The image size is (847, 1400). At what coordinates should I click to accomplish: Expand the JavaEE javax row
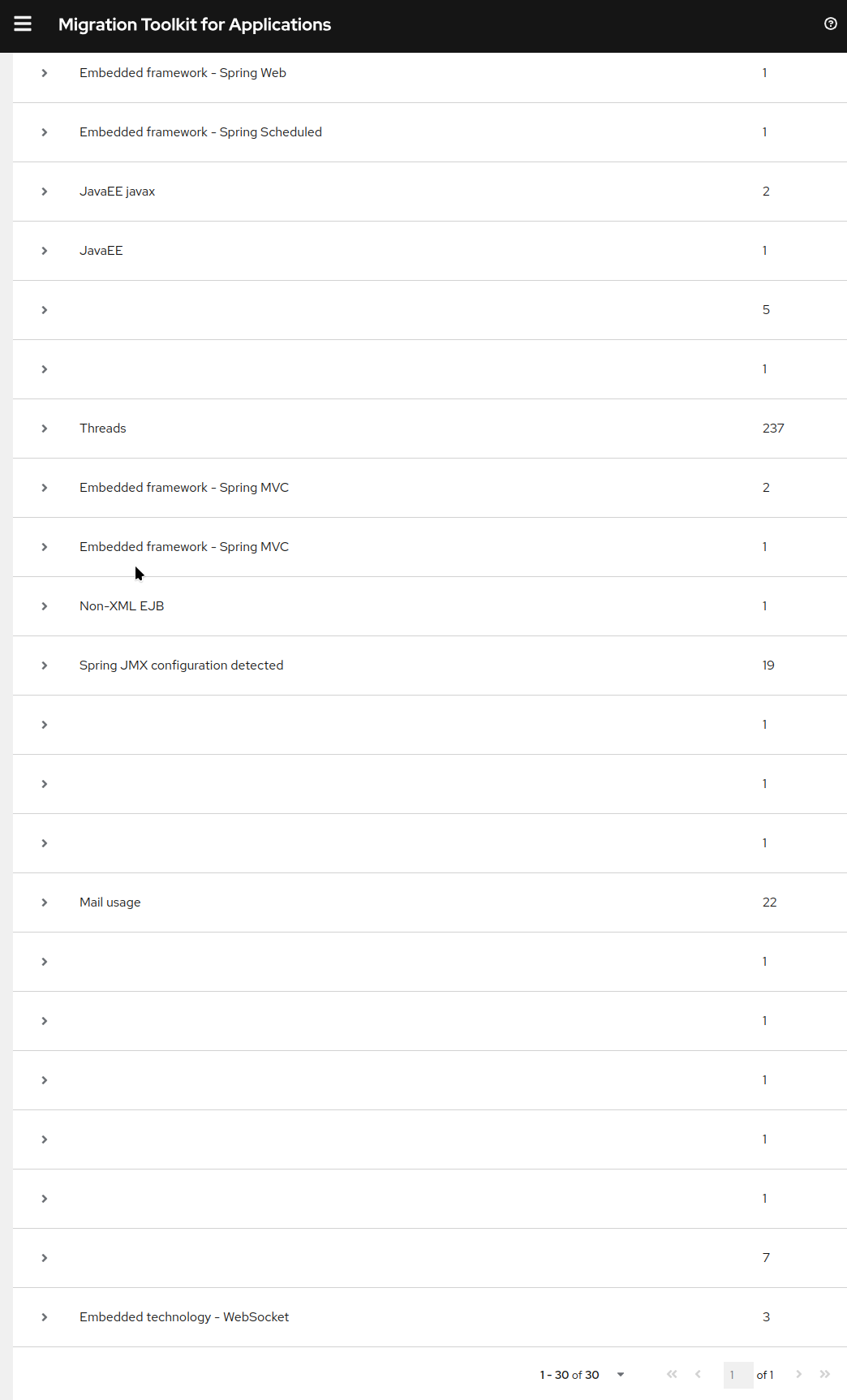coord(45,192)
